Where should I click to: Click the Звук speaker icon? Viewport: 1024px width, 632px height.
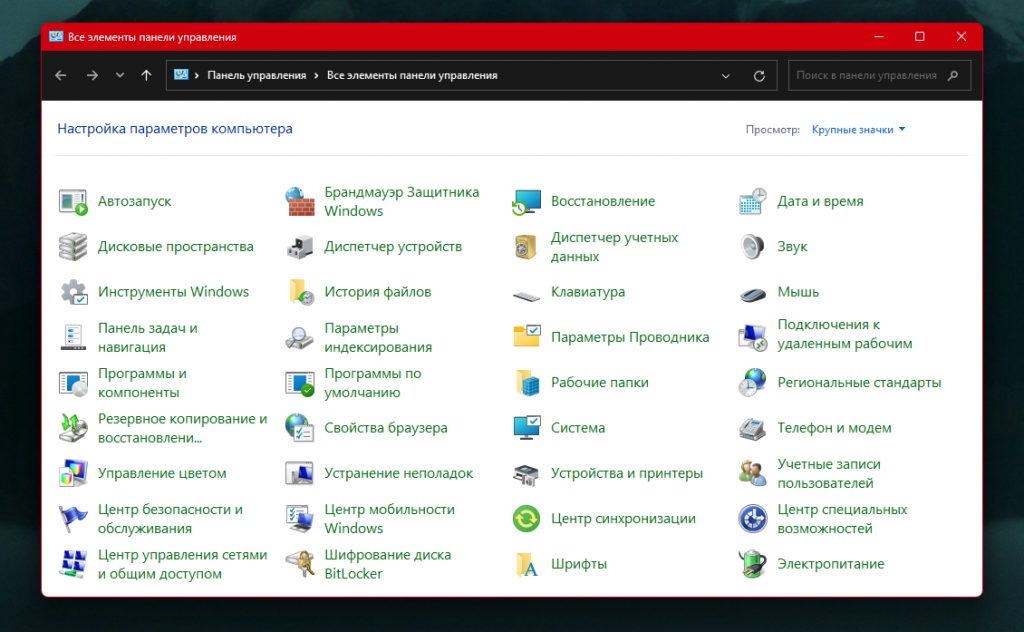(x=752, y=247)
